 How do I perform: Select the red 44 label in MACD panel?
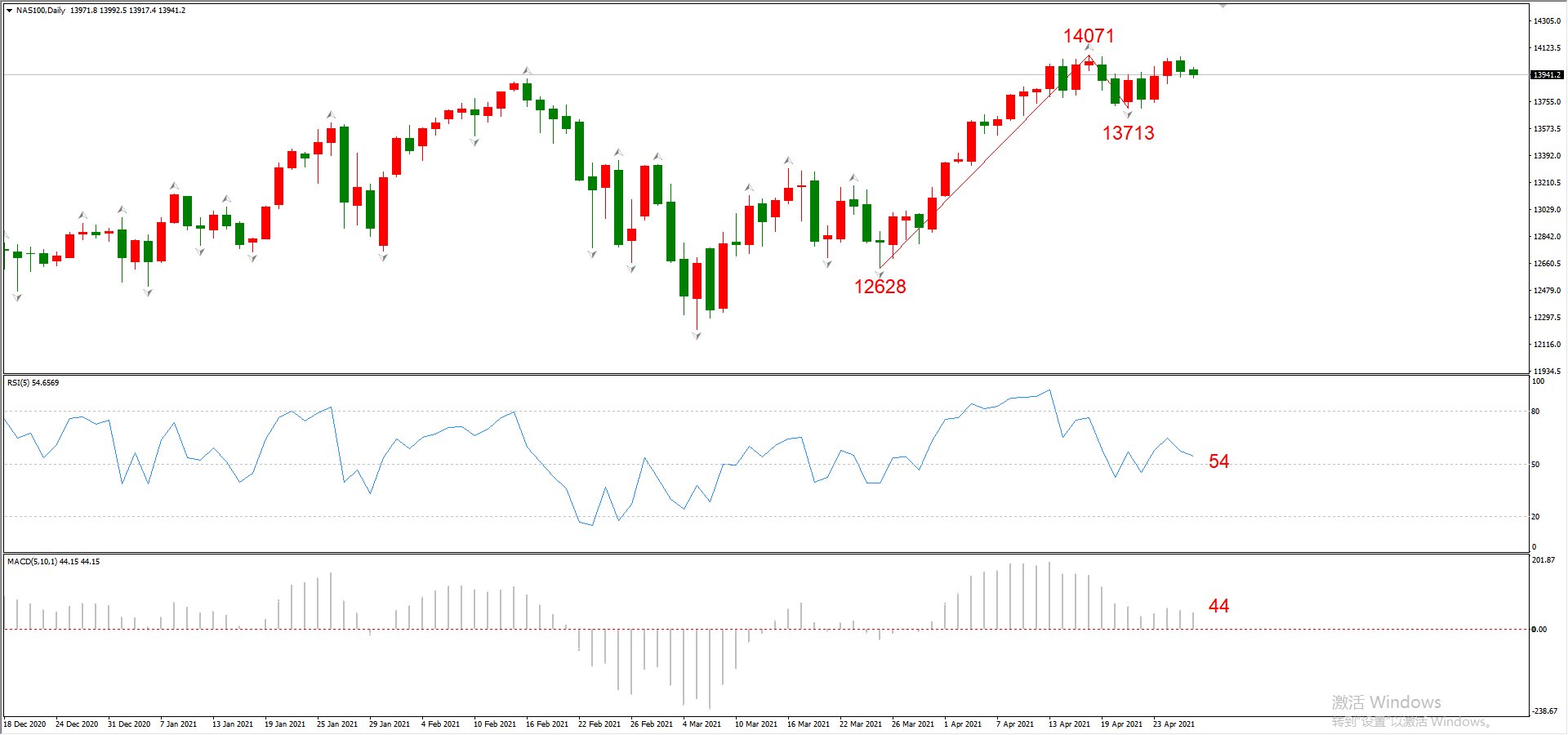1218,606
